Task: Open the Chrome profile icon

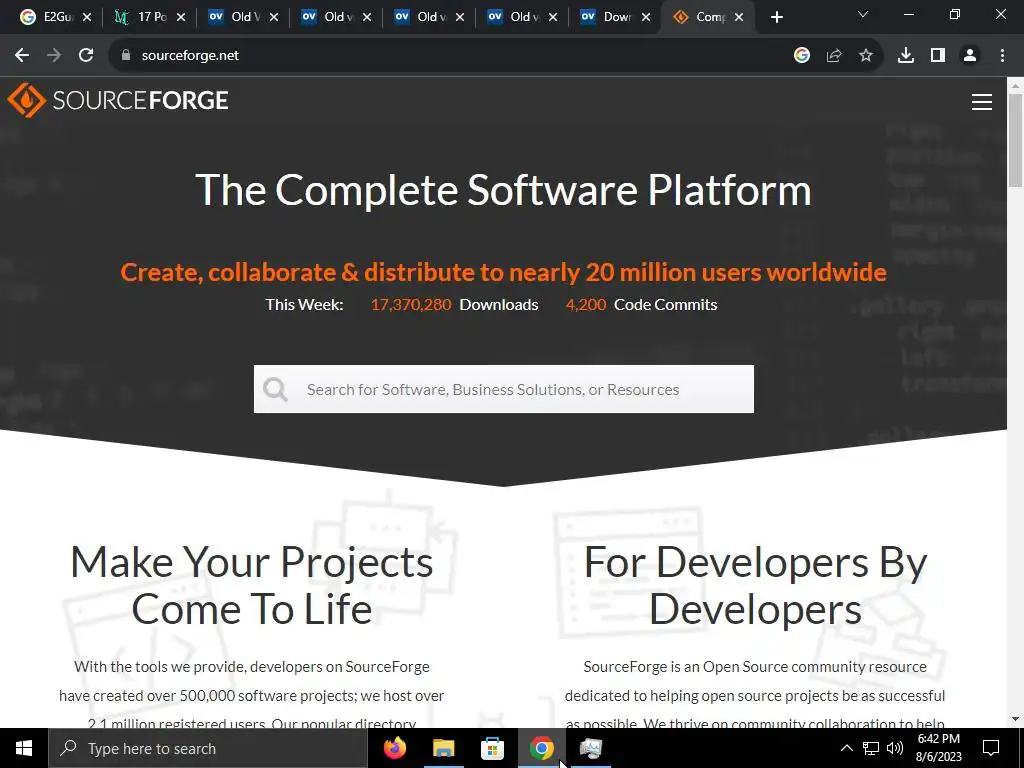Action: point(970,56)
